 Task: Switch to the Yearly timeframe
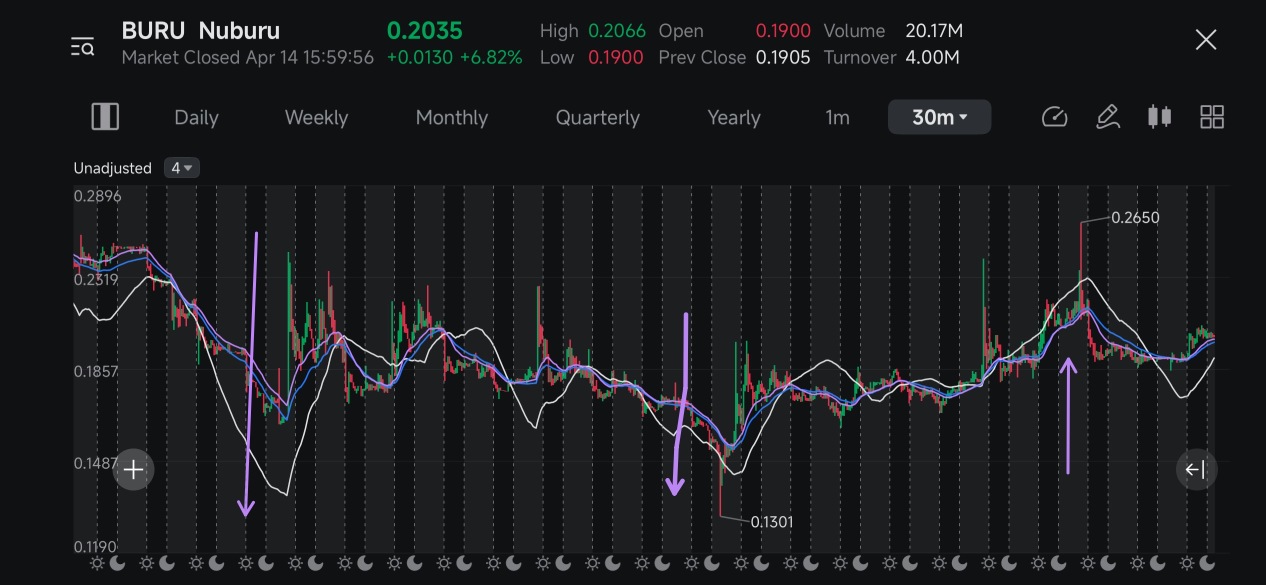tap(734, 117)
